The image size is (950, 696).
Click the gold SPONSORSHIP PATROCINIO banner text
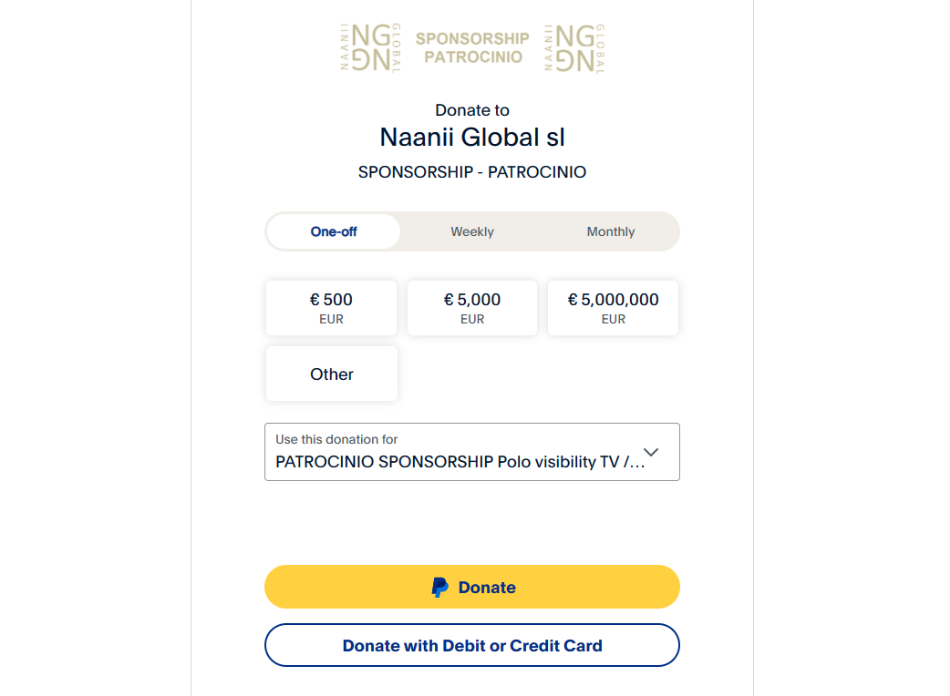click(x=472, y=48)
